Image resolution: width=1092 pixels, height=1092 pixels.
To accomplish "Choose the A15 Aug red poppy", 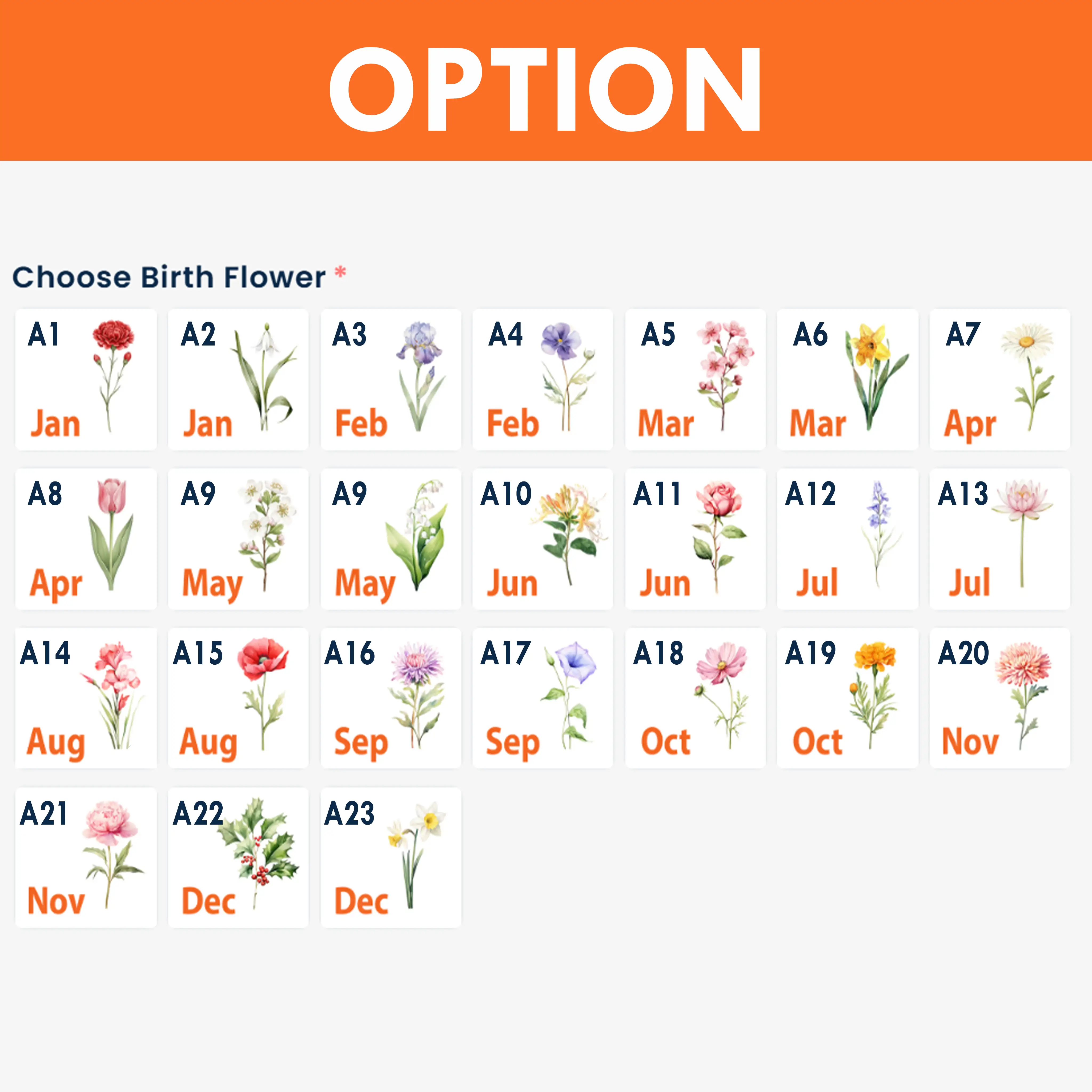I will (238, 698).
